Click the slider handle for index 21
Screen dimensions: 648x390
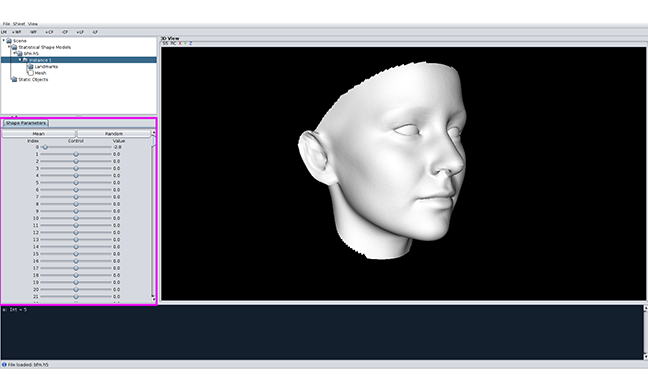76,297
